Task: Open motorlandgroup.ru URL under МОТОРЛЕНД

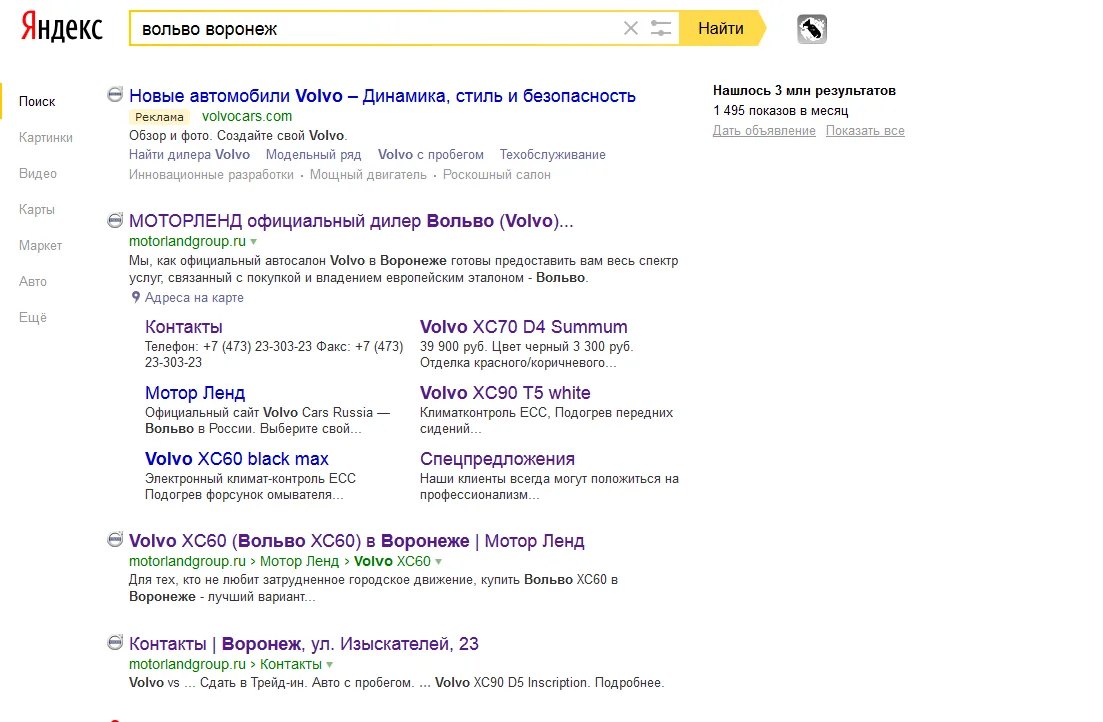Action: click(187, 241)
